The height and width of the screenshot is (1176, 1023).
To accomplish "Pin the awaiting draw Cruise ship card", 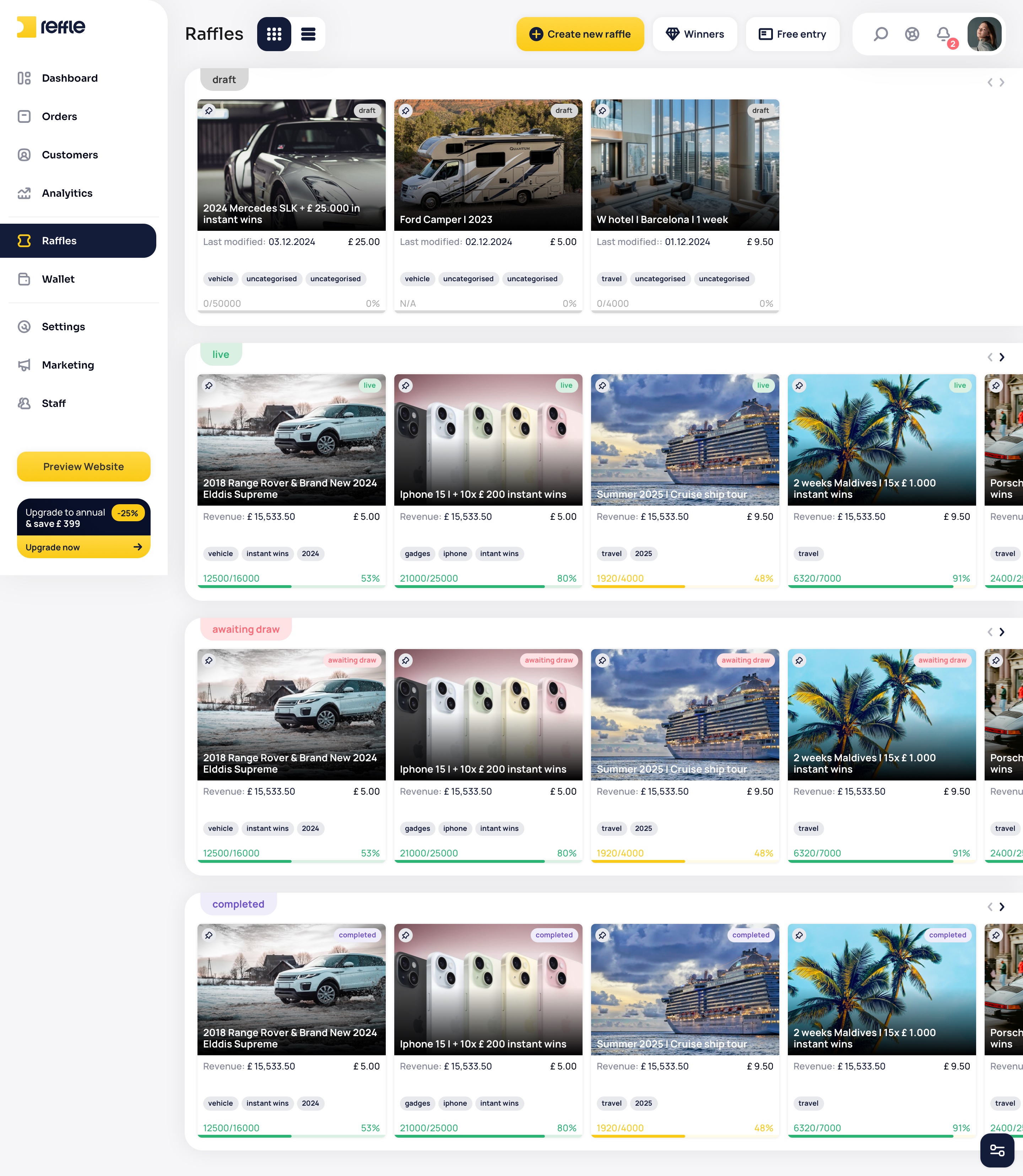I will (x=602, y=661).
